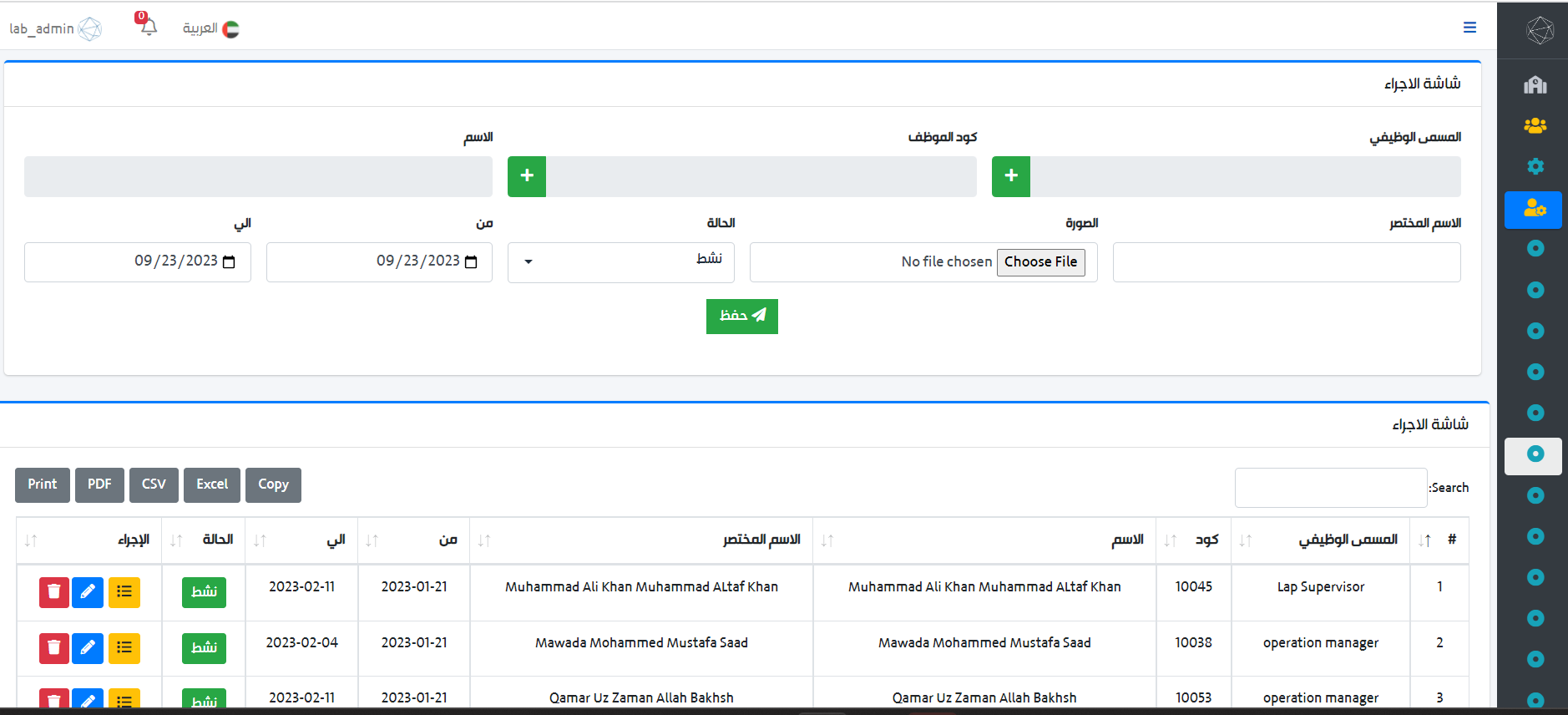
Task: Click the table Search input field
Action: [x=1330, y=488]
